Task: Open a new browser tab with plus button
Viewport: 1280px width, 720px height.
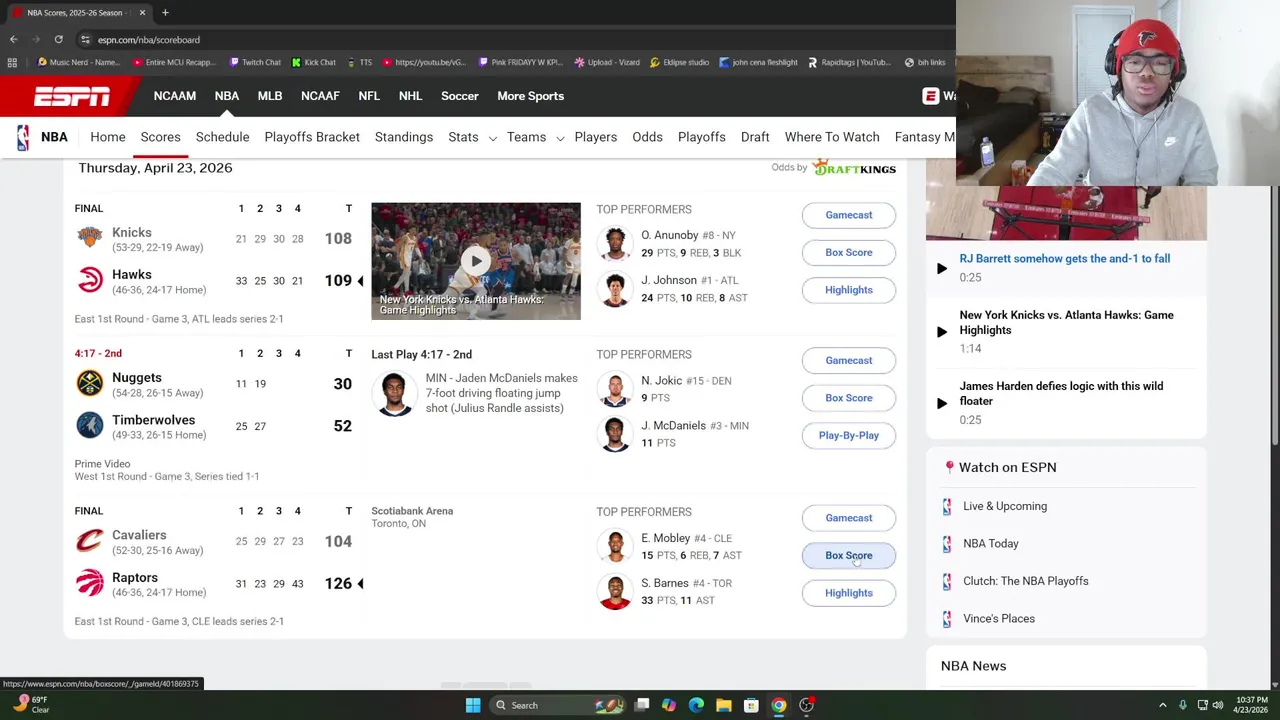Action: coord(165,13)
